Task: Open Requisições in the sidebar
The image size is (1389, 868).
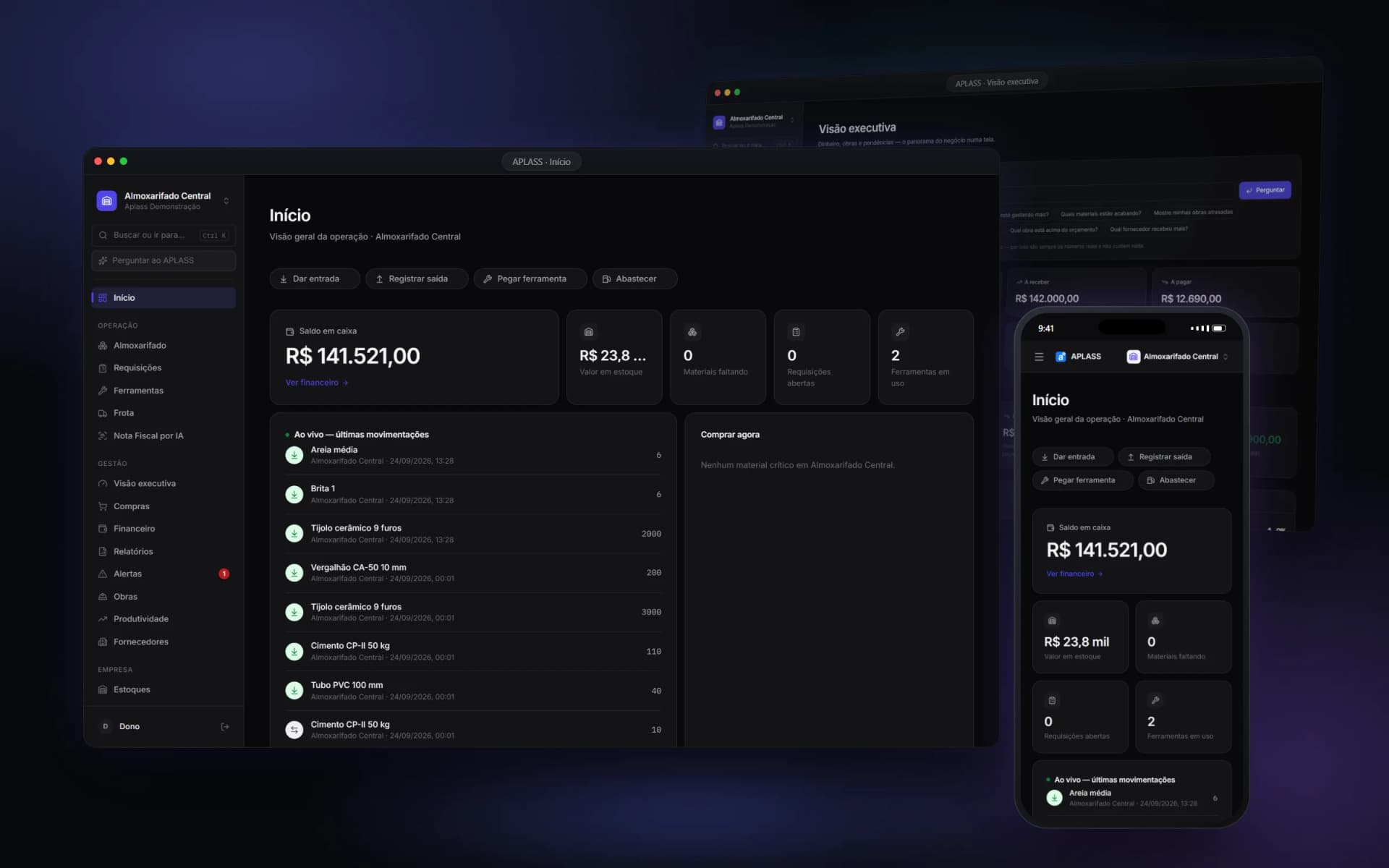Action: (x=163, y=368)
